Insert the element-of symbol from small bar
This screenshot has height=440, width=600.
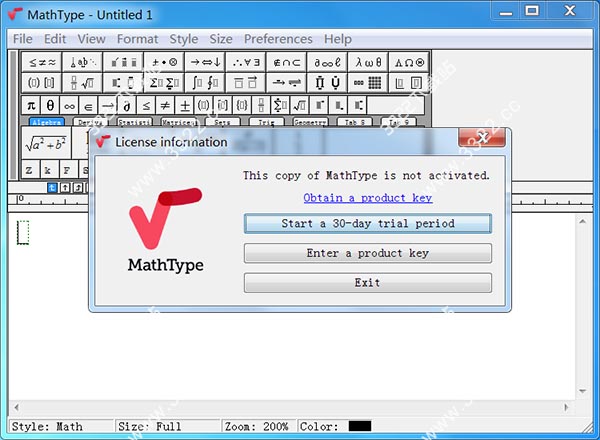(88, 105)
